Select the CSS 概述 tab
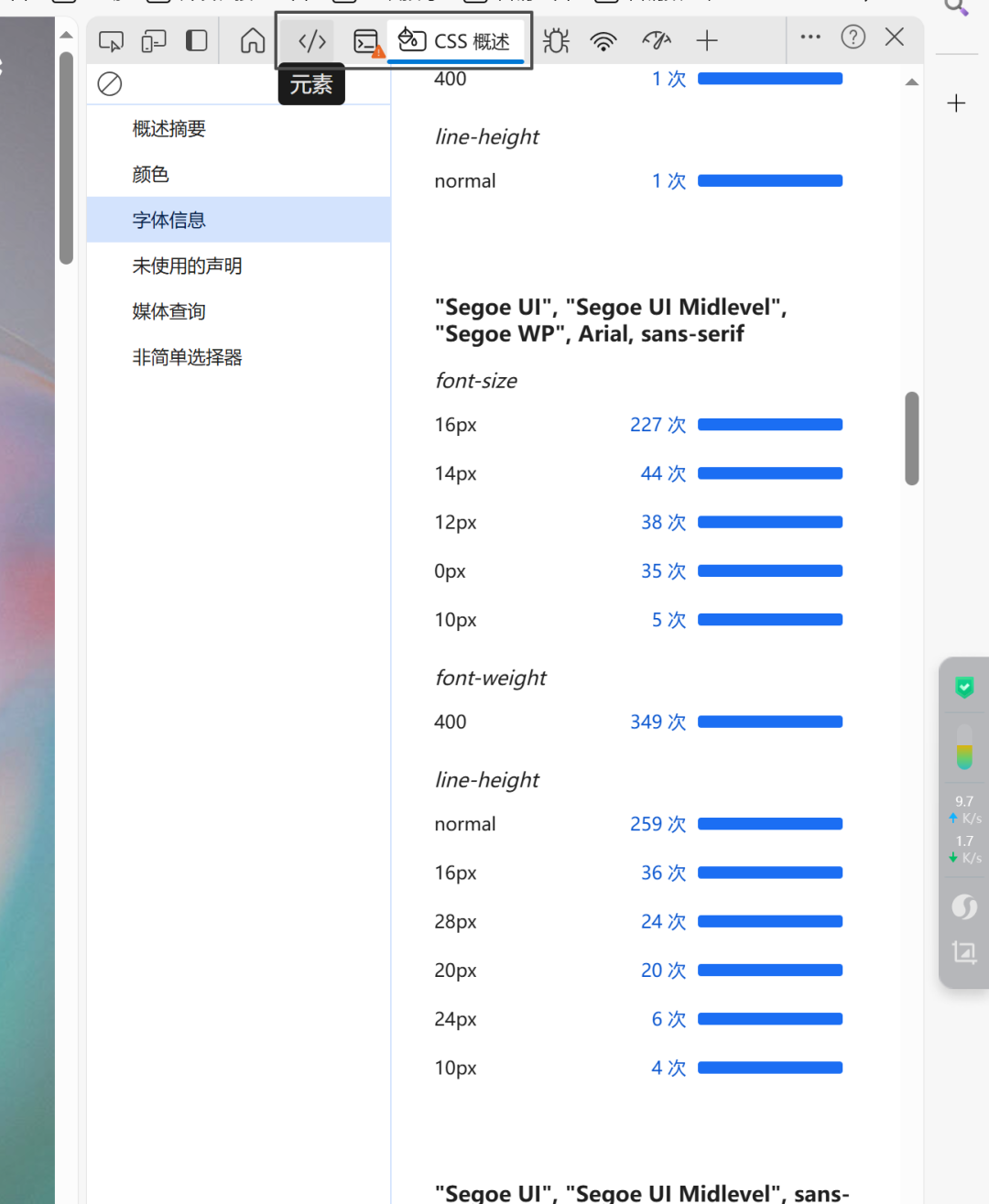Image resolution: width=989 pixels, height=1204 pixels. tap(455, 41)
